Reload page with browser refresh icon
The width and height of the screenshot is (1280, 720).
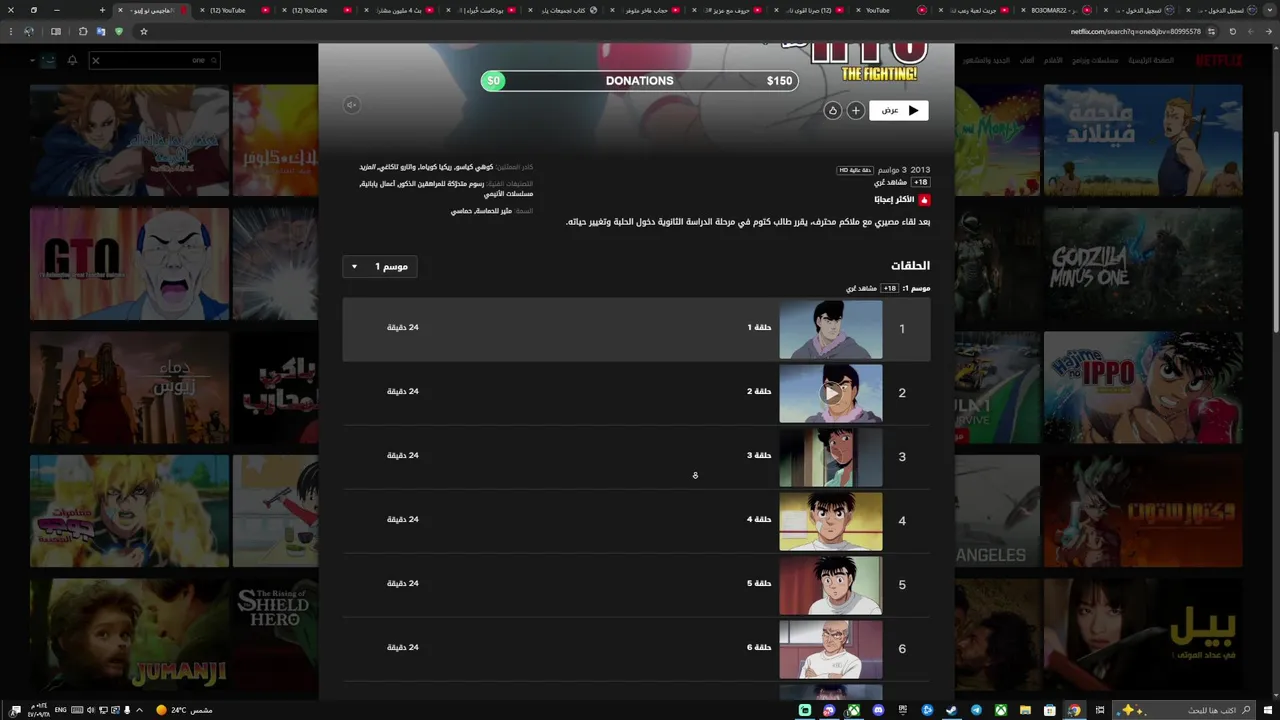[x=1232, y=31]
